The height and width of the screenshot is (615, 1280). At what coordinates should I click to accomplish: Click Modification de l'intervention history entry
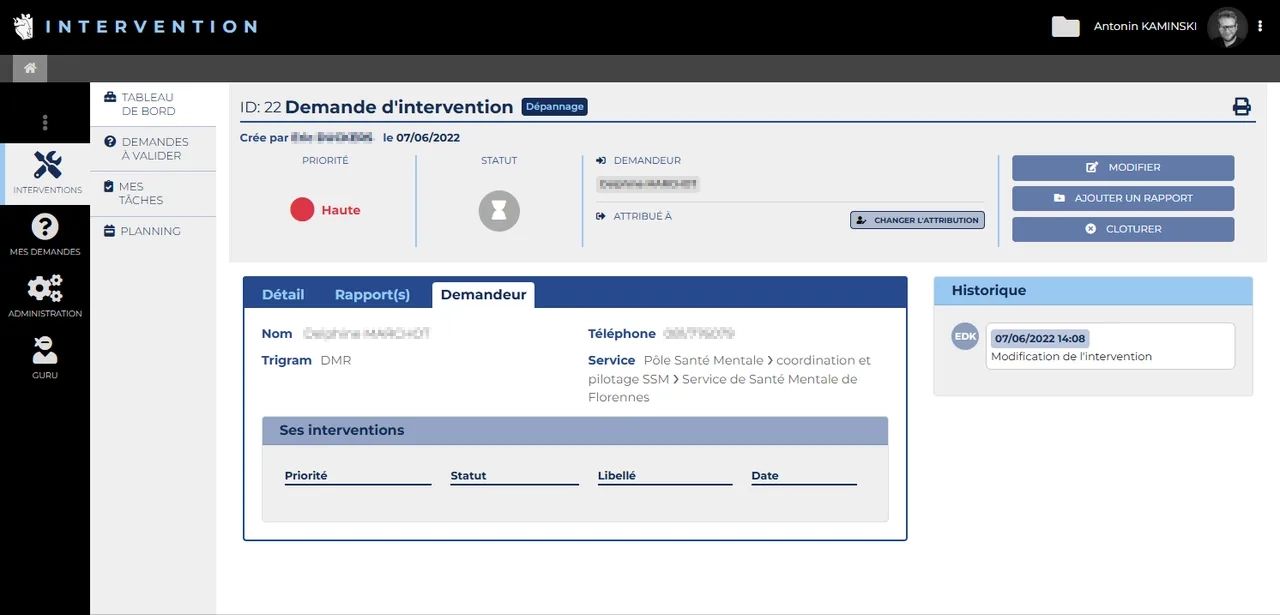[x=1071, y=356]
